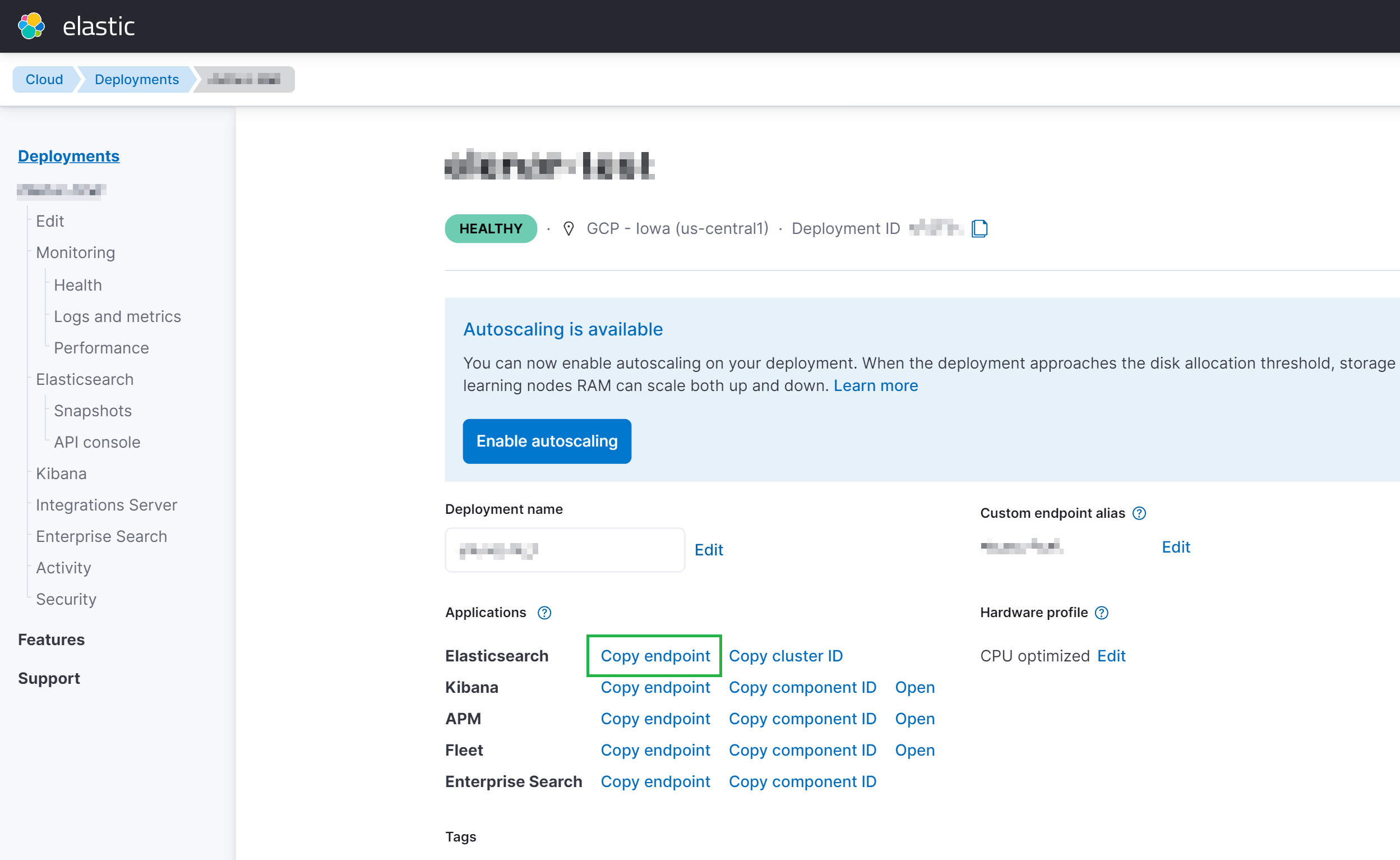1400x860 pixels.
Task: Open Kibana application
Action: click(x=914, y=688)
